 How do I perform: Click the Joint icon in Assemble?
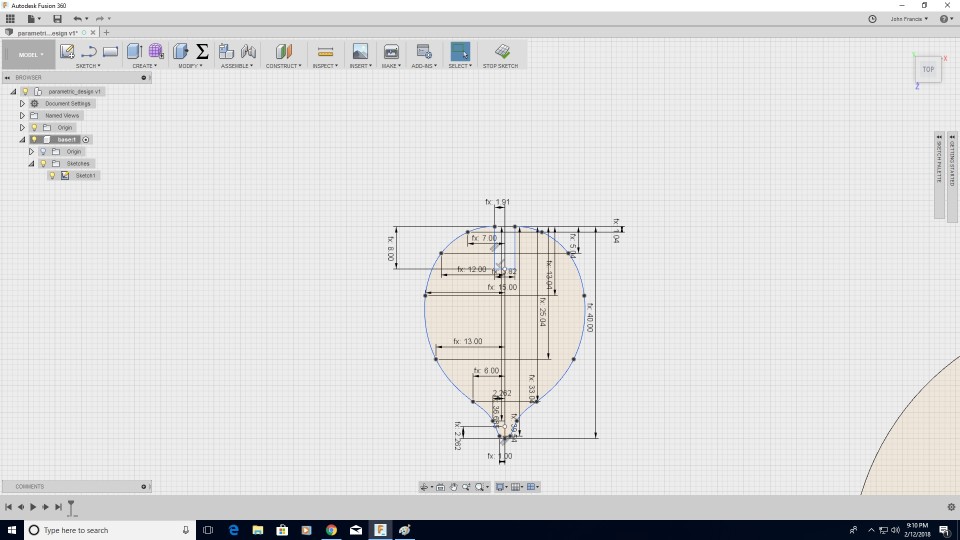[248, 51]
